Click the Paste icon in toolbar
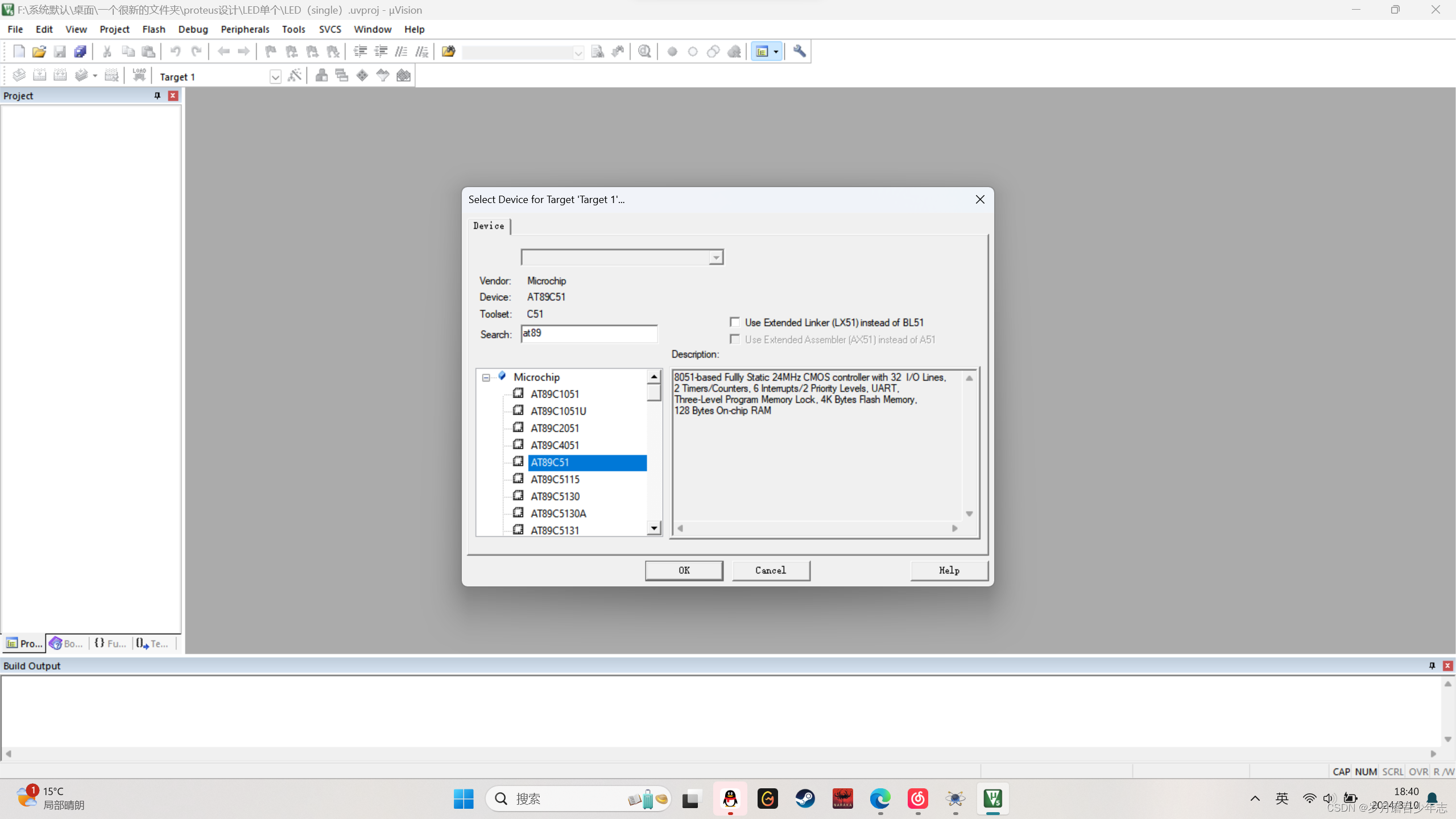Viewport: 1456px width, 819px height. [148, 52]
